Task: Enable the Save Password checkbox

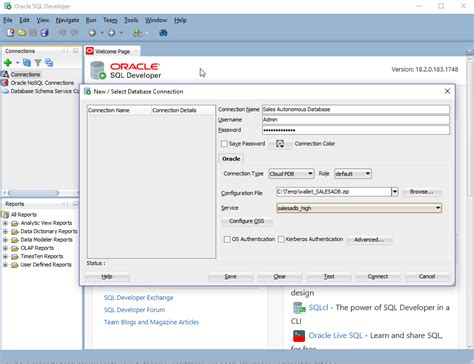Action: coord(224,143)
